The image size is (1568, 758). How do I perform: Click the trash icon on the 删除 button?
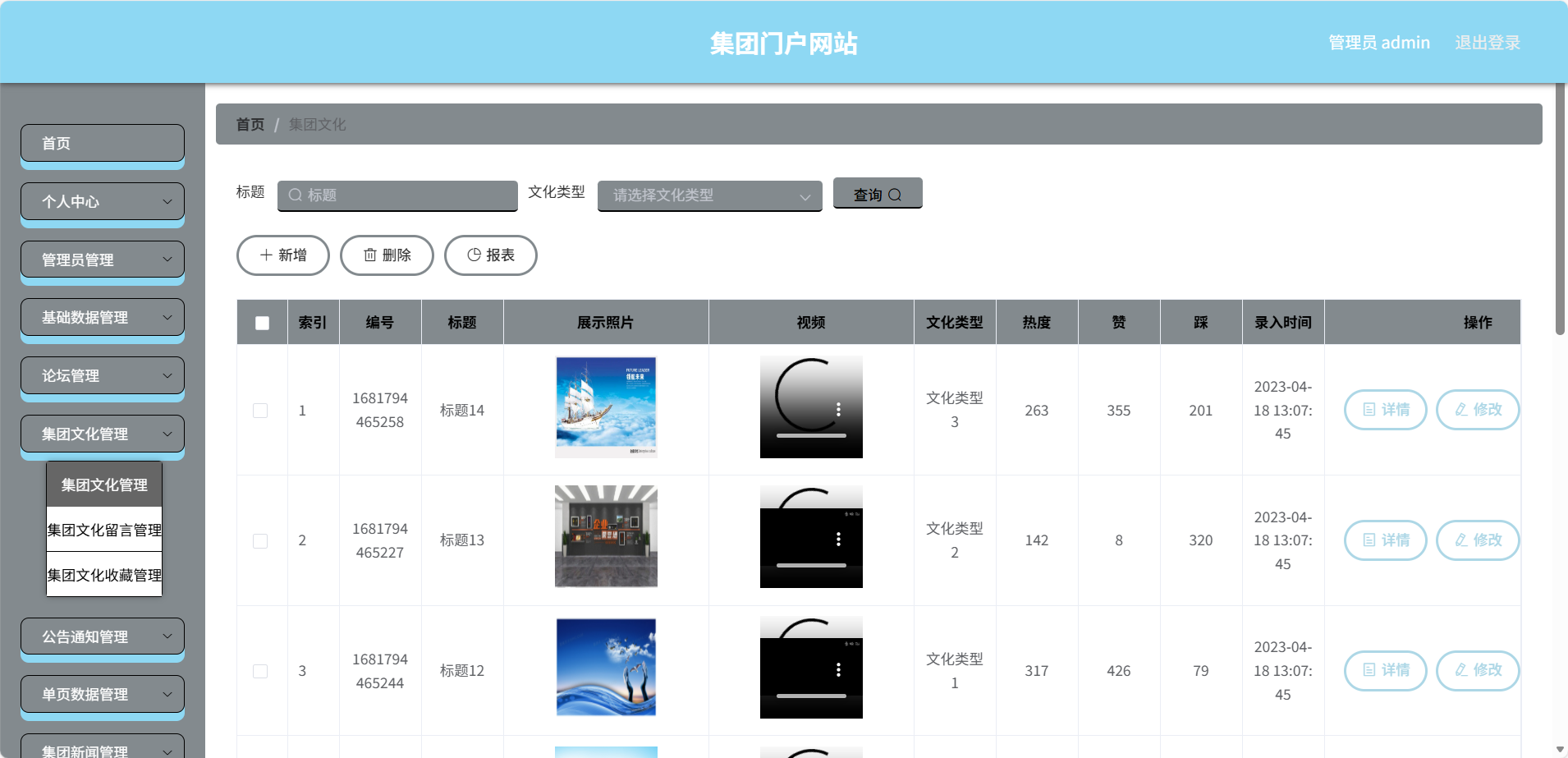(x=370, y=255)
